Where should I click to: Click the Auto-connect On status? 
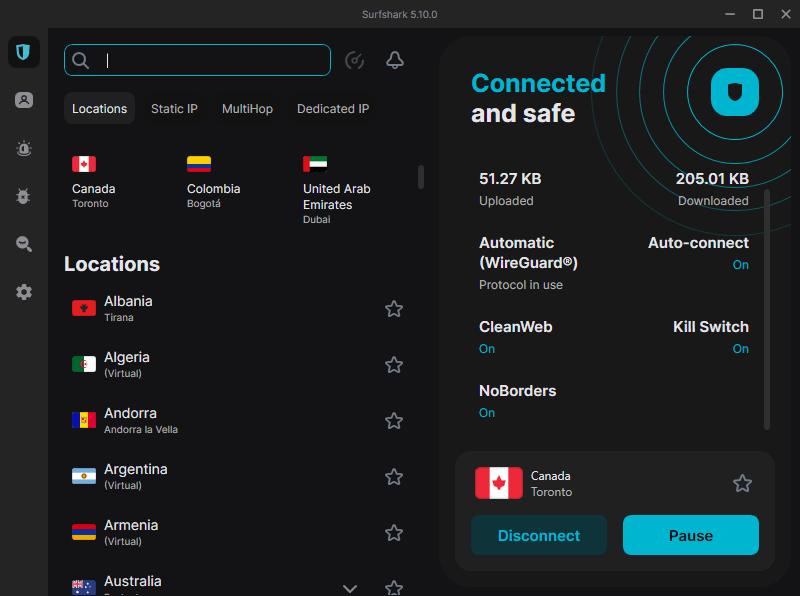click(x=740, y=265)
